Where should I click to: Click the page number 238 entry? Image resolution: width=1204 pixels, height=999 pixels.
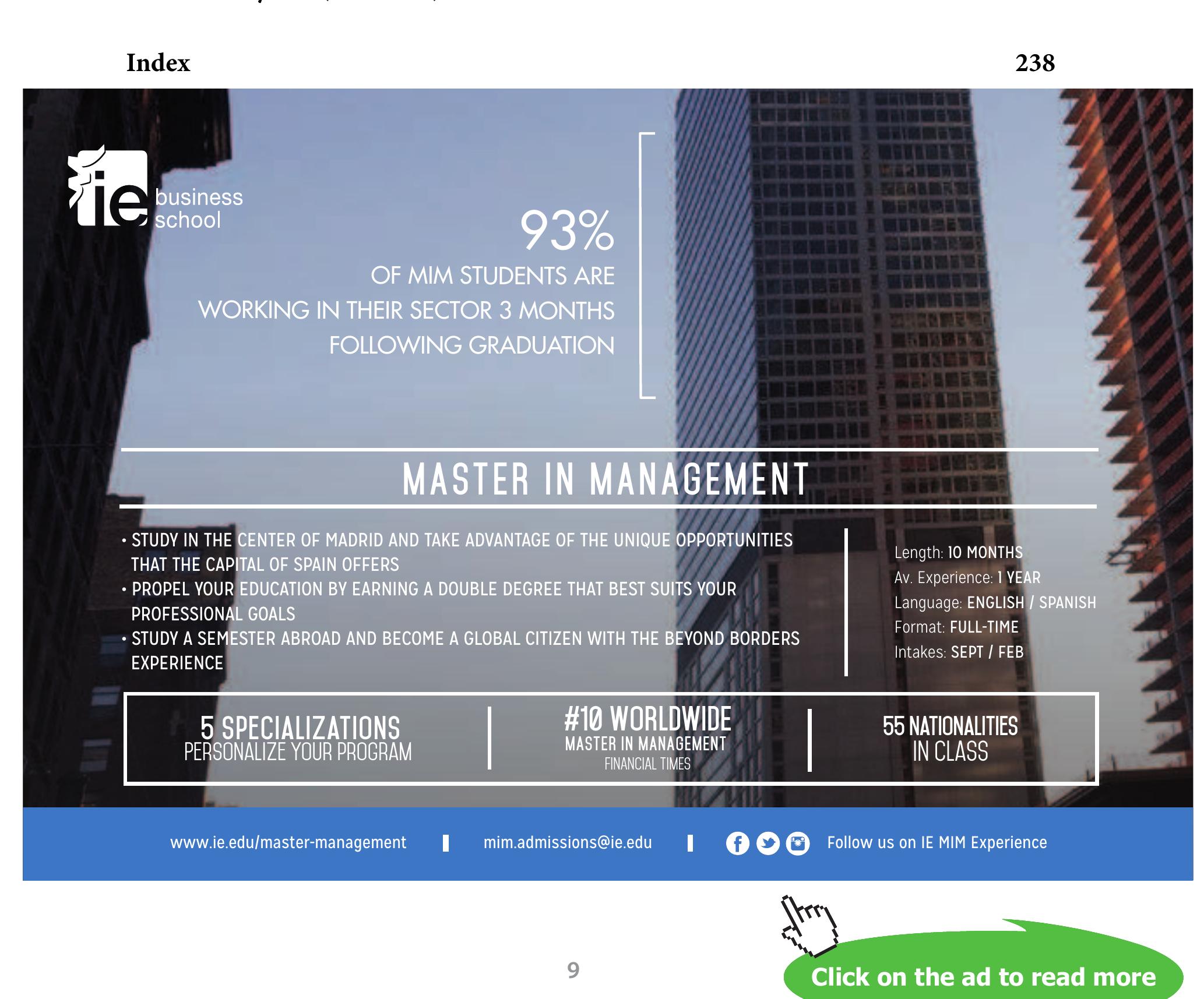pos(1034,63)
